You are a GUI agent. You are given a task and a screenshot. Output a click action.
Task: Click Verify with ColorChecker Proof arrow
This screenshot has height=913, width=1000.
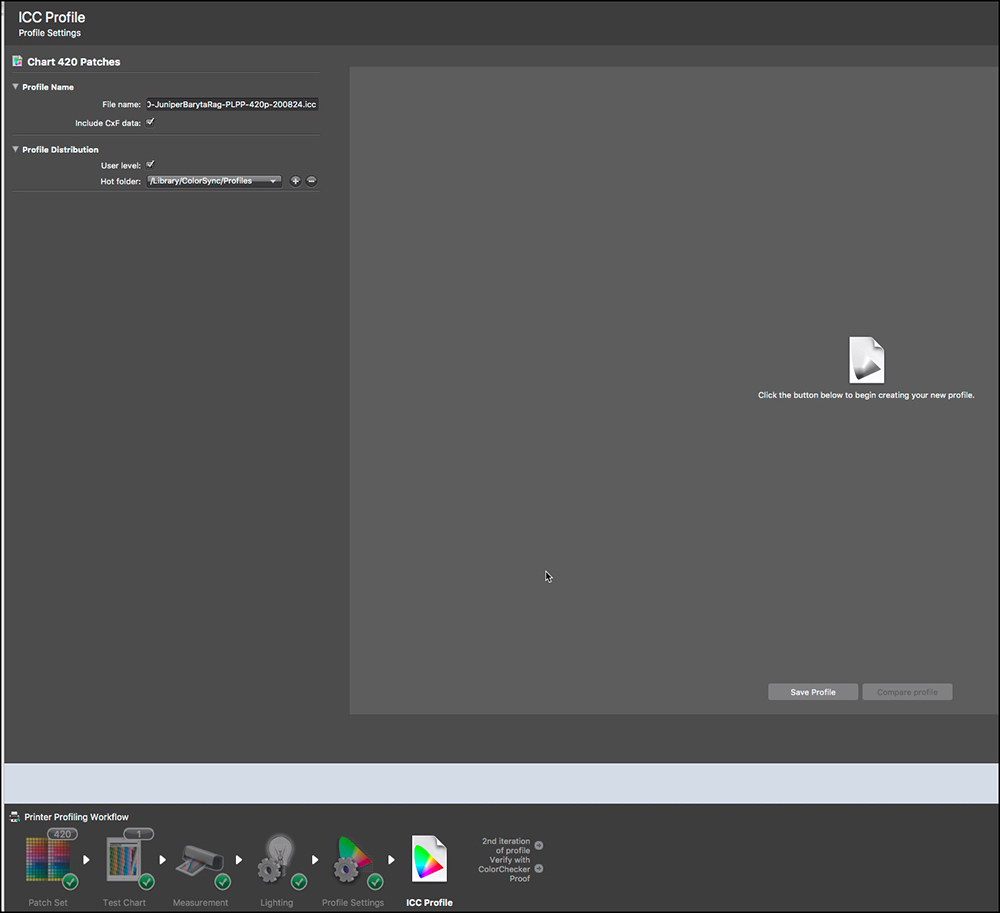[539, 868]
